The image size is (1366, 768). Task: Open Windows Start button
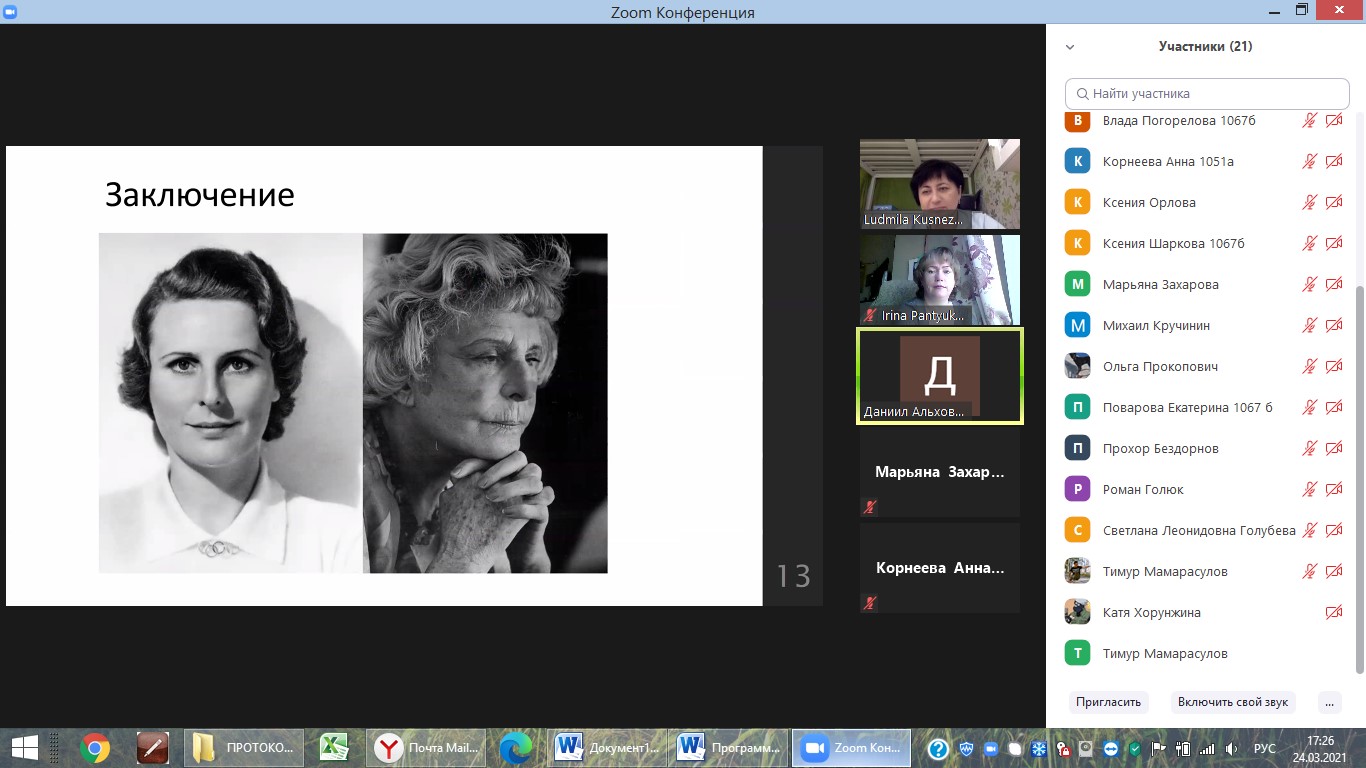pyautogui.click(x=24, y=748)
